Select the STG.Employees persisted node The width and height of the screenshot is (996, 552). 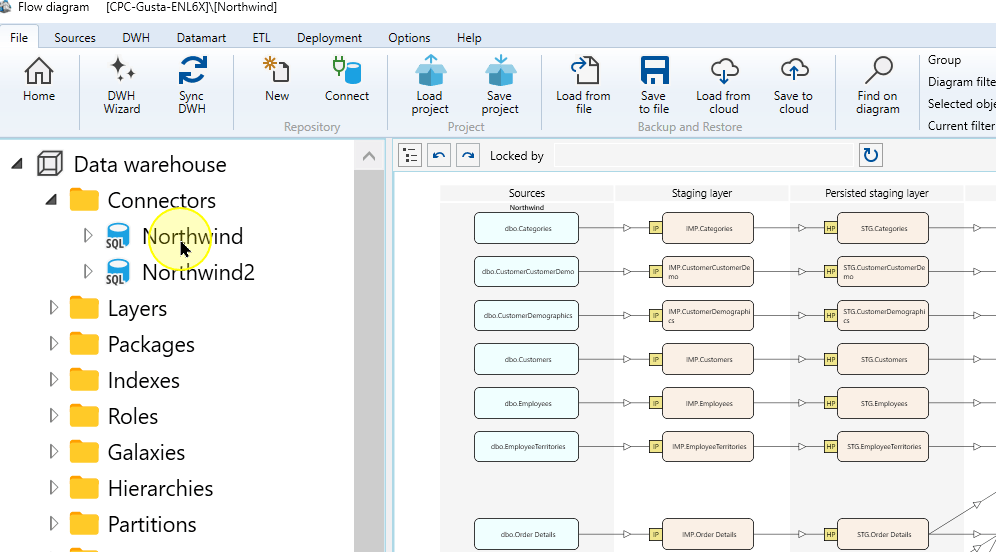(883, 403)
